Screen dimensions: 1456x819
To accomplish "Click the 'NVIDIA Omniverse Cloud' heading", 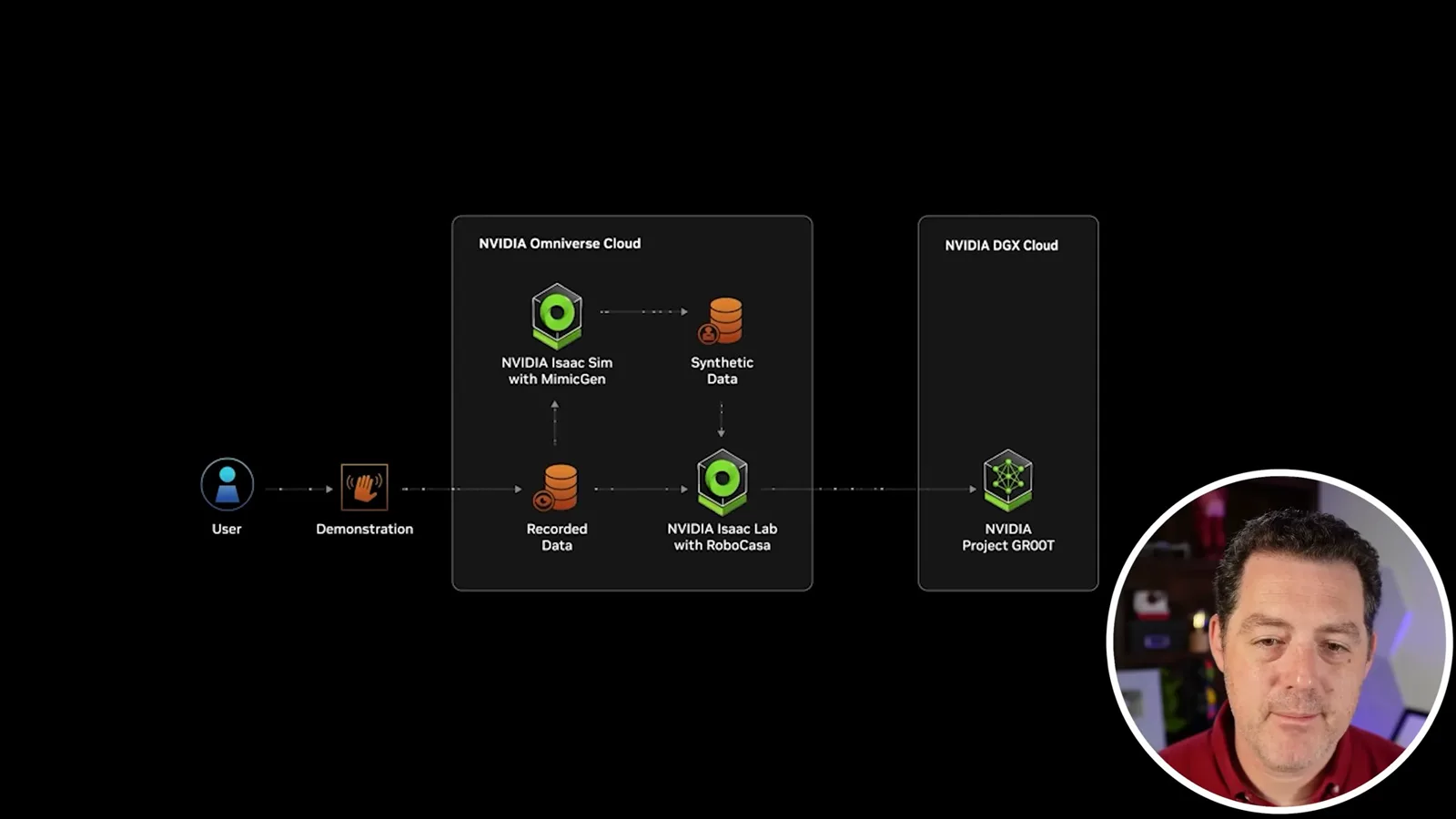I will 560,243.
